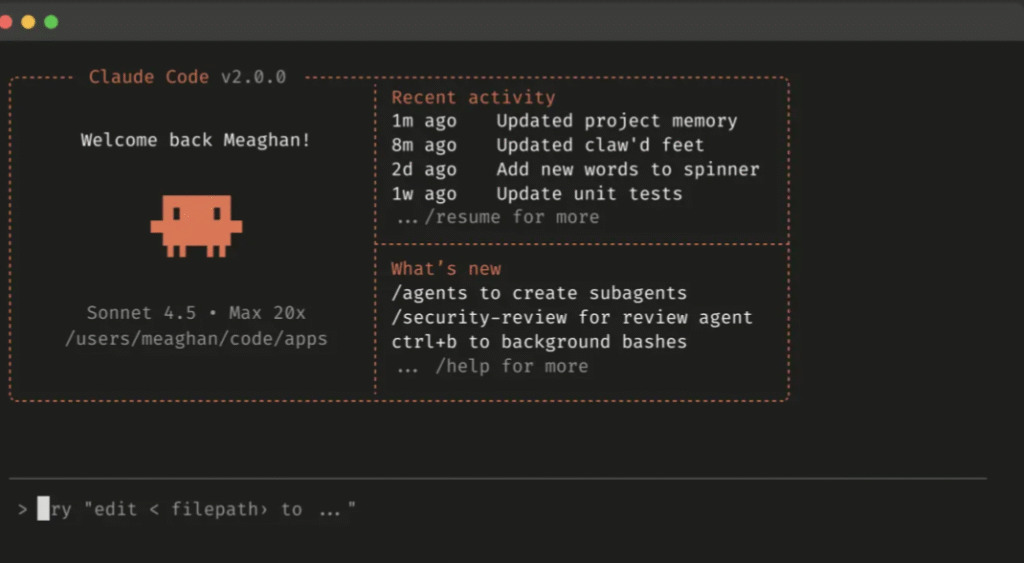Click the /users/meaghan/code/apps directory path
Viewport: 1024px width, 563px height.
pyautogui.click(x=196, y=338)
